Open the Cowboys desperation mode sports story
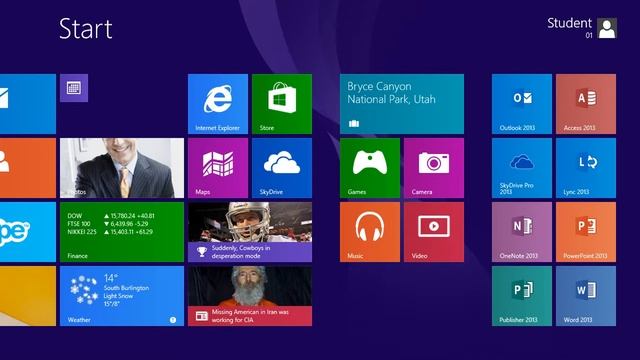Screen dimensions: 640x360 [250, 232]
